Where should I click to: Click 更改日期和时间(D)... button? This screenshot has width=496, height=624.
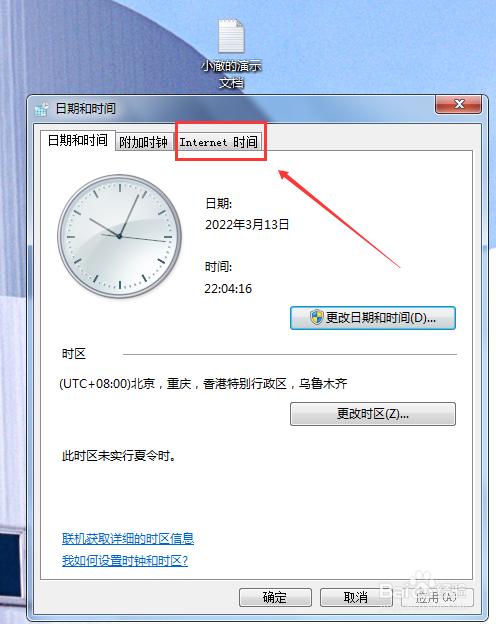tap(373, 318)
